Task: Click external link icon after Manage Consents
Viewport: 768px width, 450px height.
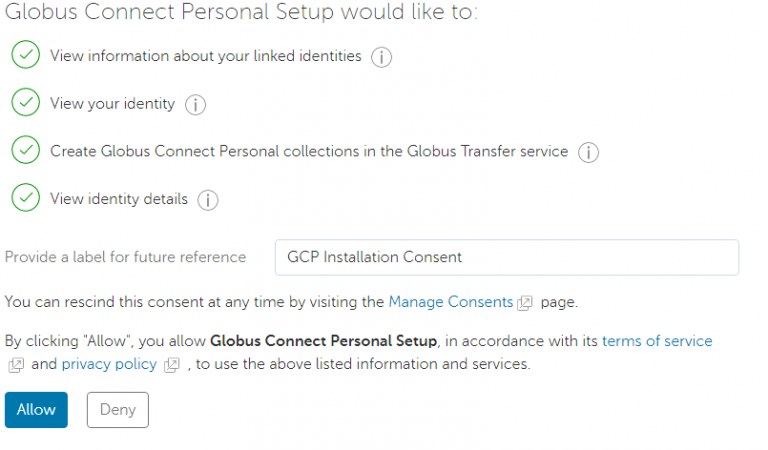Action: [525, 302]
